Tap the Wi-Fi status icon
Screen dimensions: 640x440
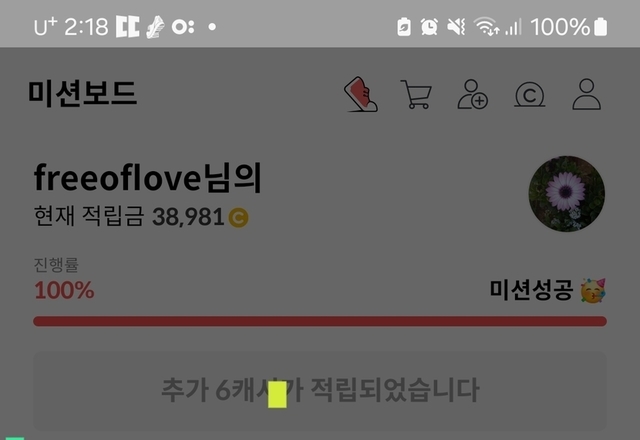487,27
